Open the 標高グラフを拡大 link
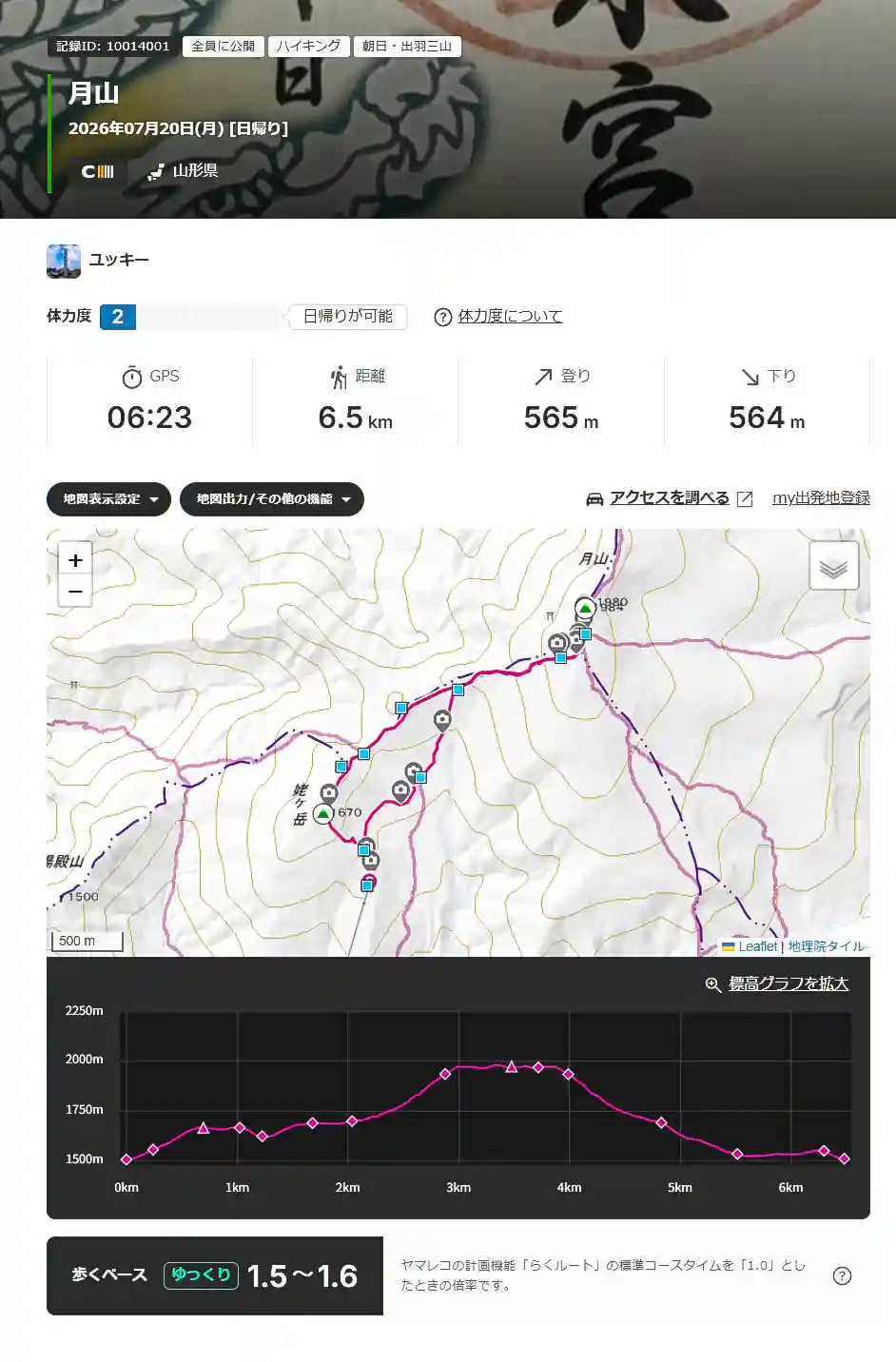 [789, 983]
